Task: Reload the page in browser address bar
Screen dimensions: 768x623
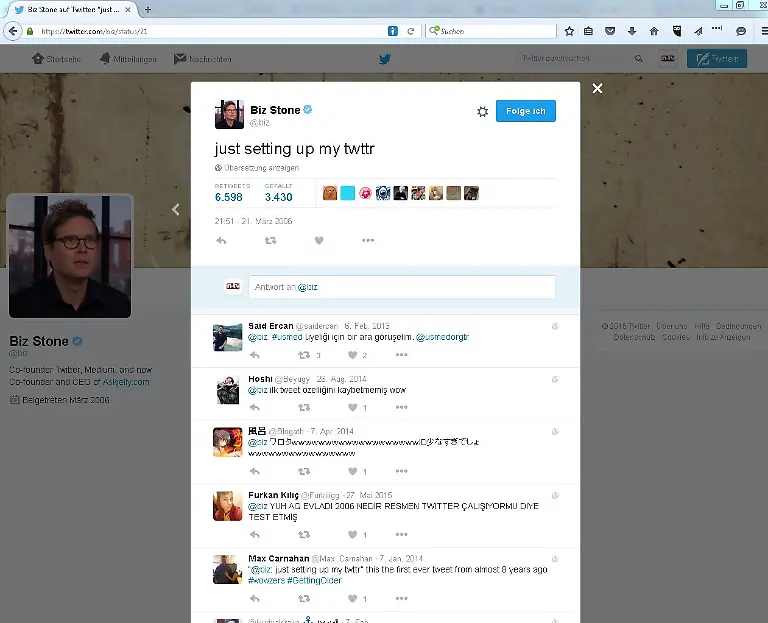Action: (410, 31)
